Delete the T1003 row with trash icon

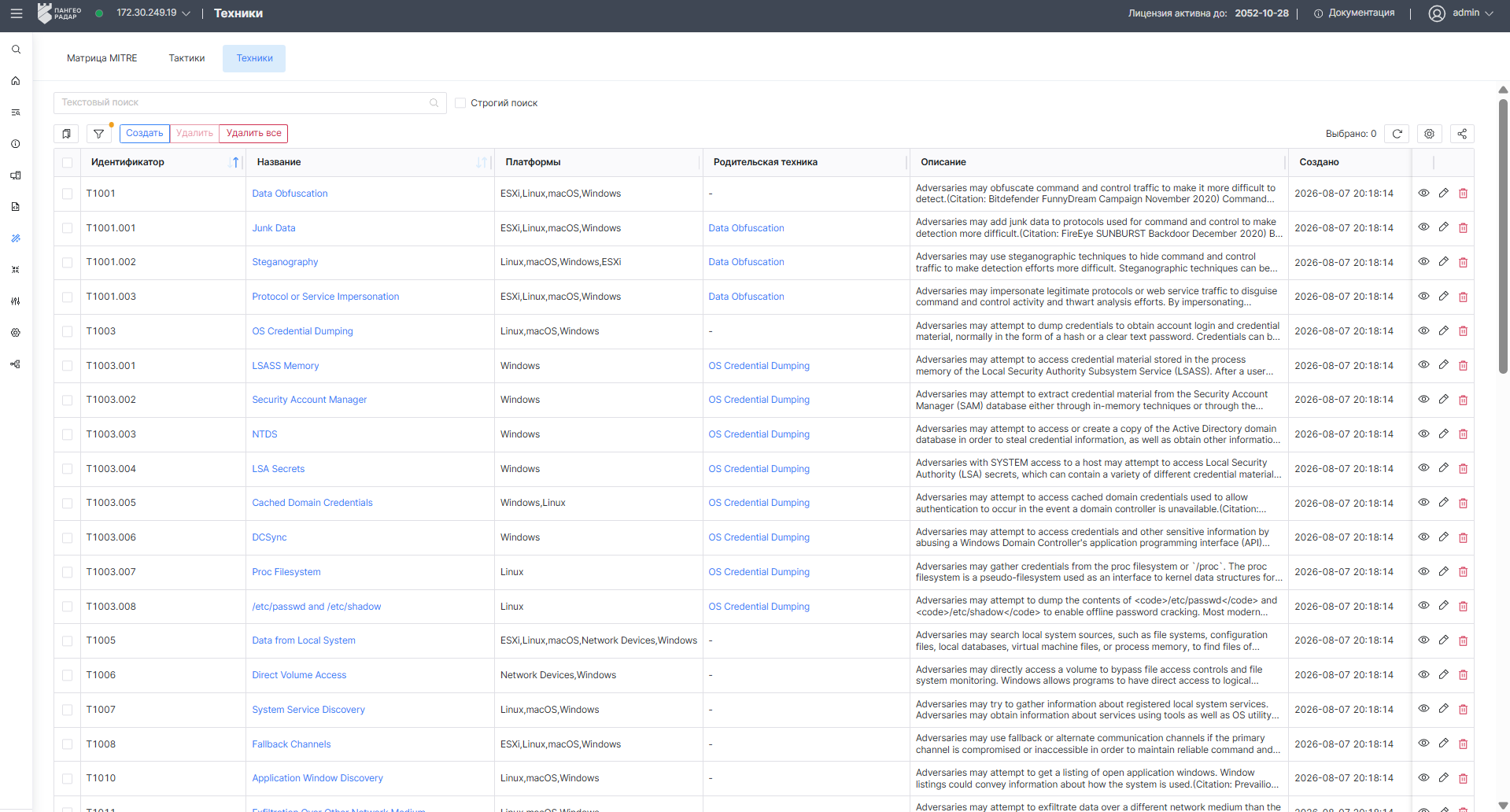point(1463,331)
